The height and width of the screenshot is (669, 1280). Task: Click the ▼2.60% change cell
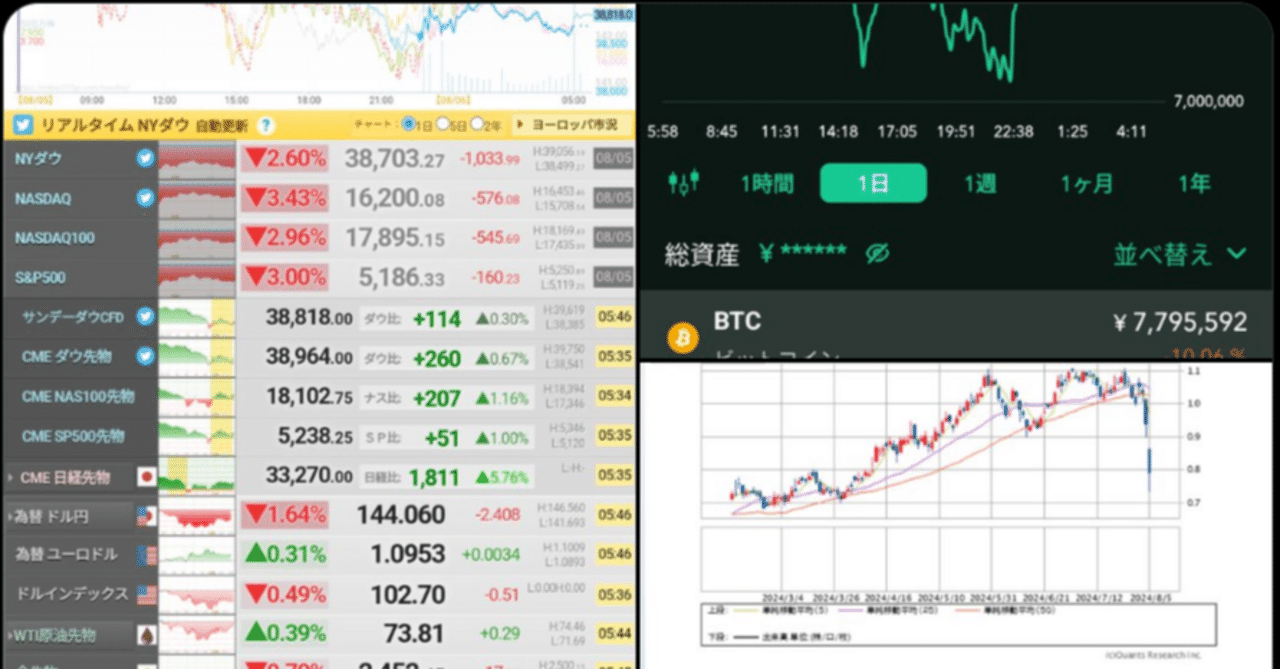286,158
